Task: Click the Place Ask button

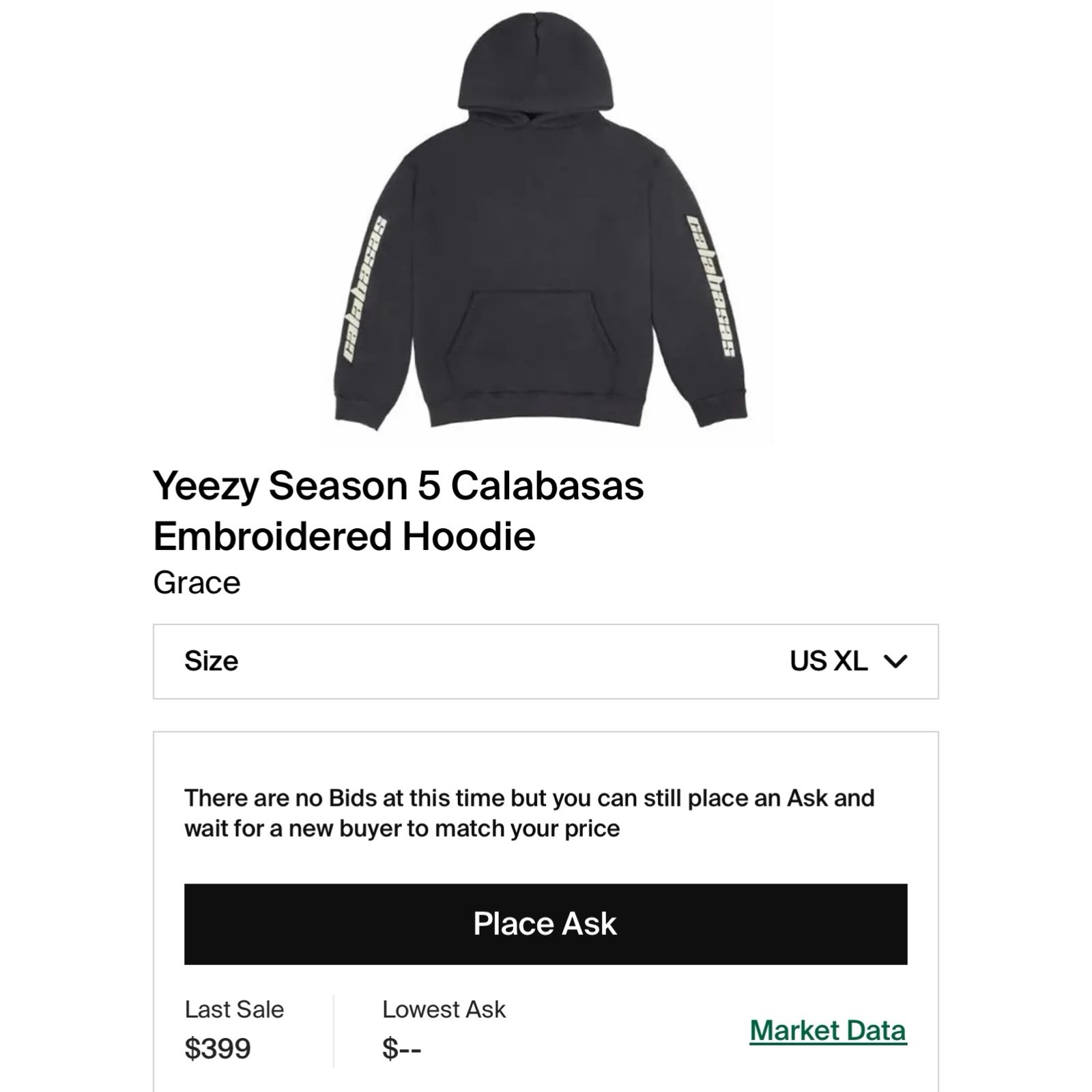Action: tap(545, 924)
